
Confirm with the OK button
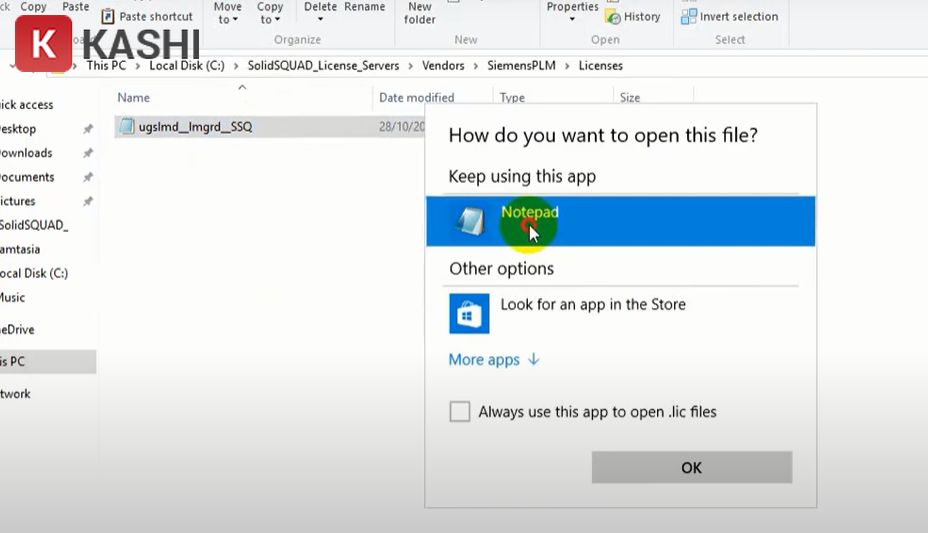tap(691, 467)
